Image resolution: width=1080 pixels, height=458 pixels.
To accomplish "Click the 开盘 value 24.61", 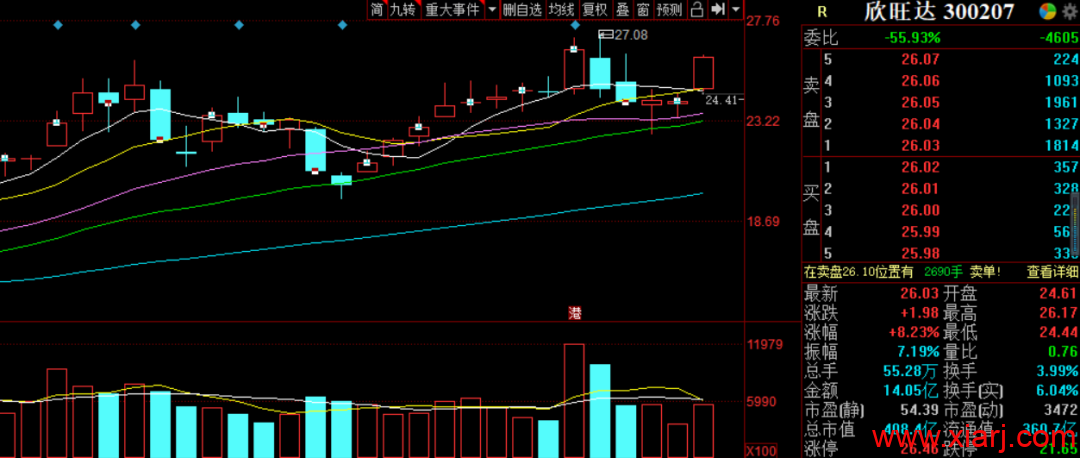I will click(x=1059, y=295).
